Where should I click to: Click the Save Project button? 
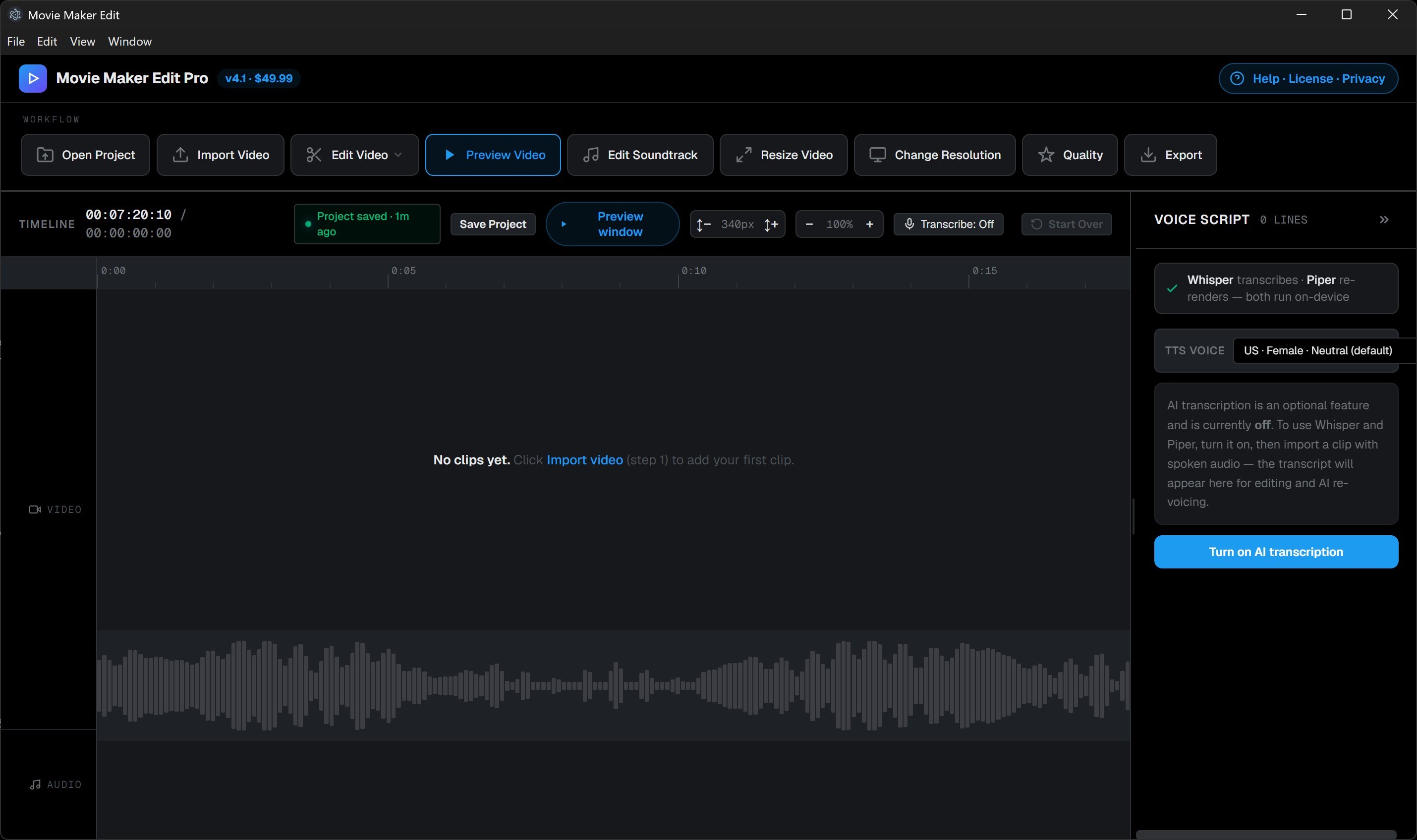coord(493,224)
